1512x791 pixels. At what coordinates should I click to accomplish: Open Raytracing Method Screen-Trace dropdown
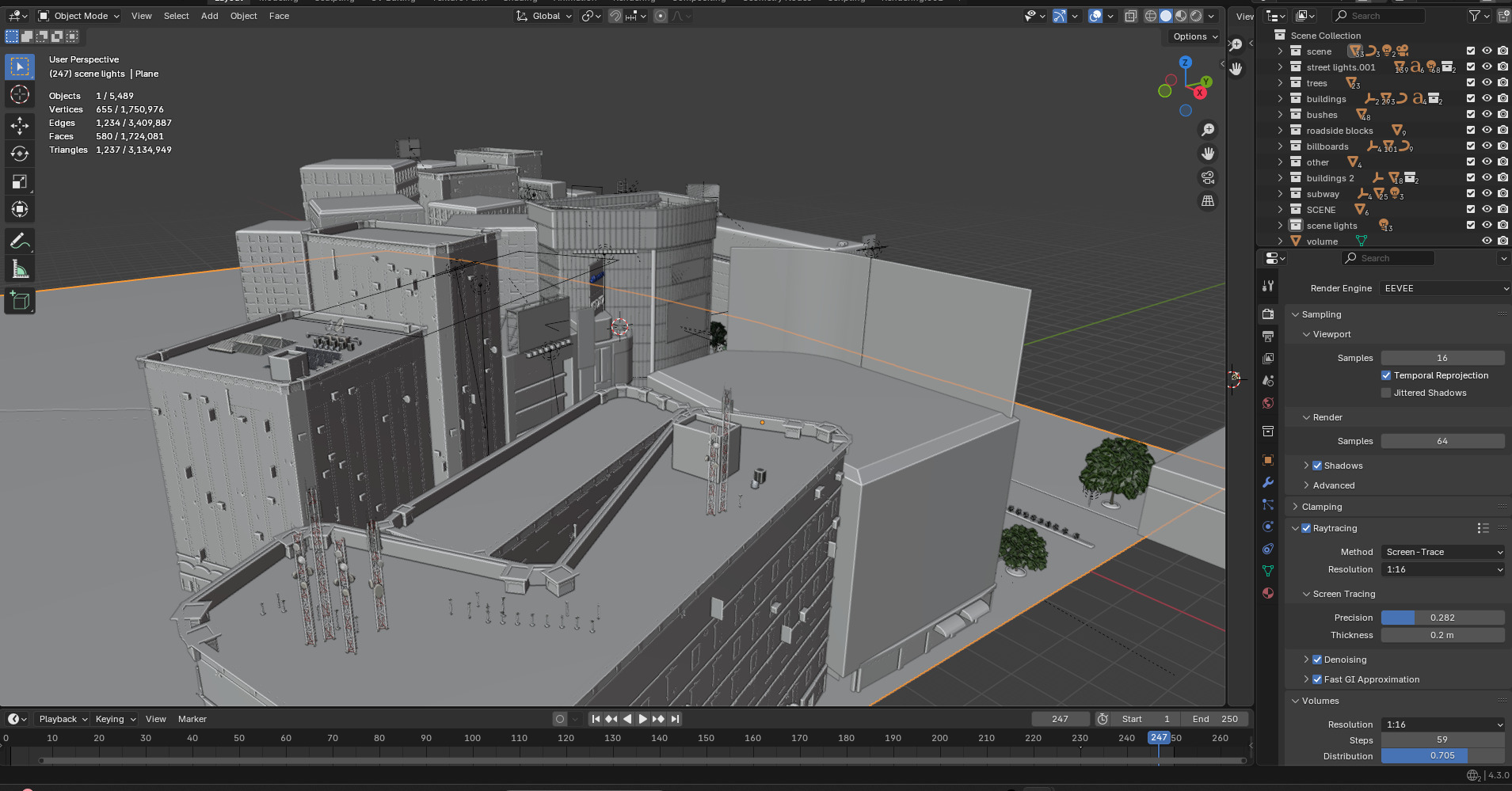pyautogui.click(x=1442, y=552)
